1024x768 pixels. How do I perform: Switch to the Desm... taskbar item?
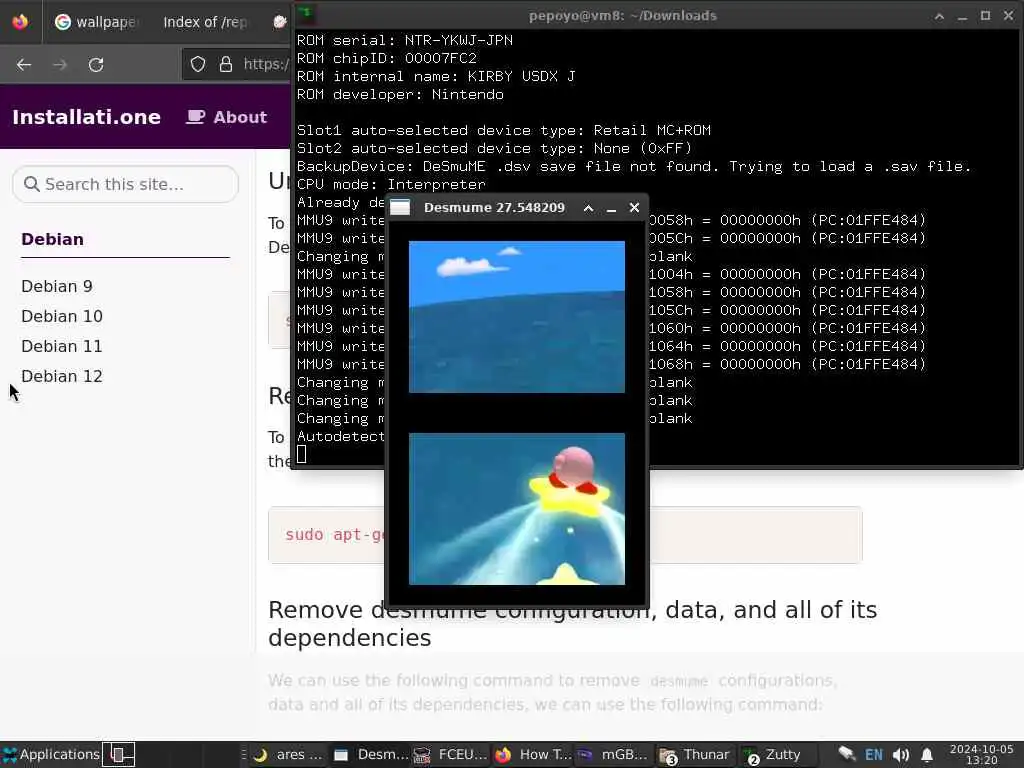(x=371, y=755)
